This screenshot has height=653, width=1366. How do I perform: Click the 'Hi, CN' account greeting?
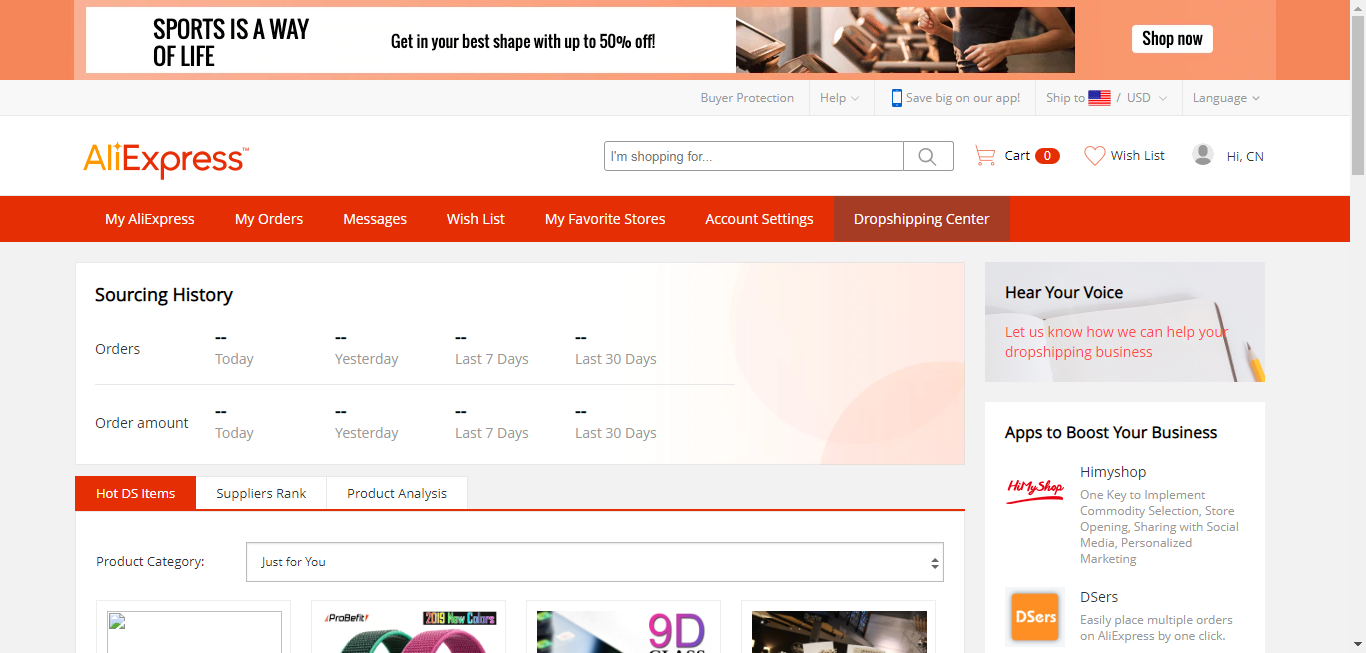[1245, 156]
